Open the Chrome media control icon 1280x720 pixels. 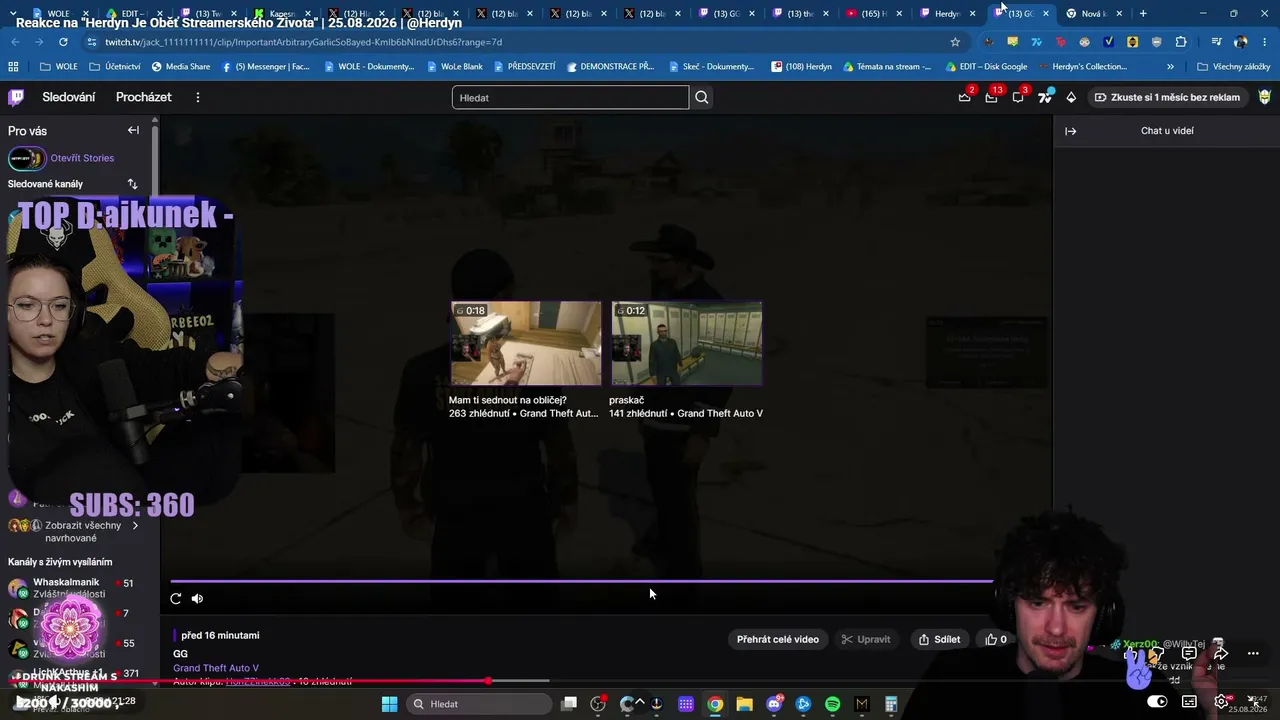click(x=1216, y=42)
